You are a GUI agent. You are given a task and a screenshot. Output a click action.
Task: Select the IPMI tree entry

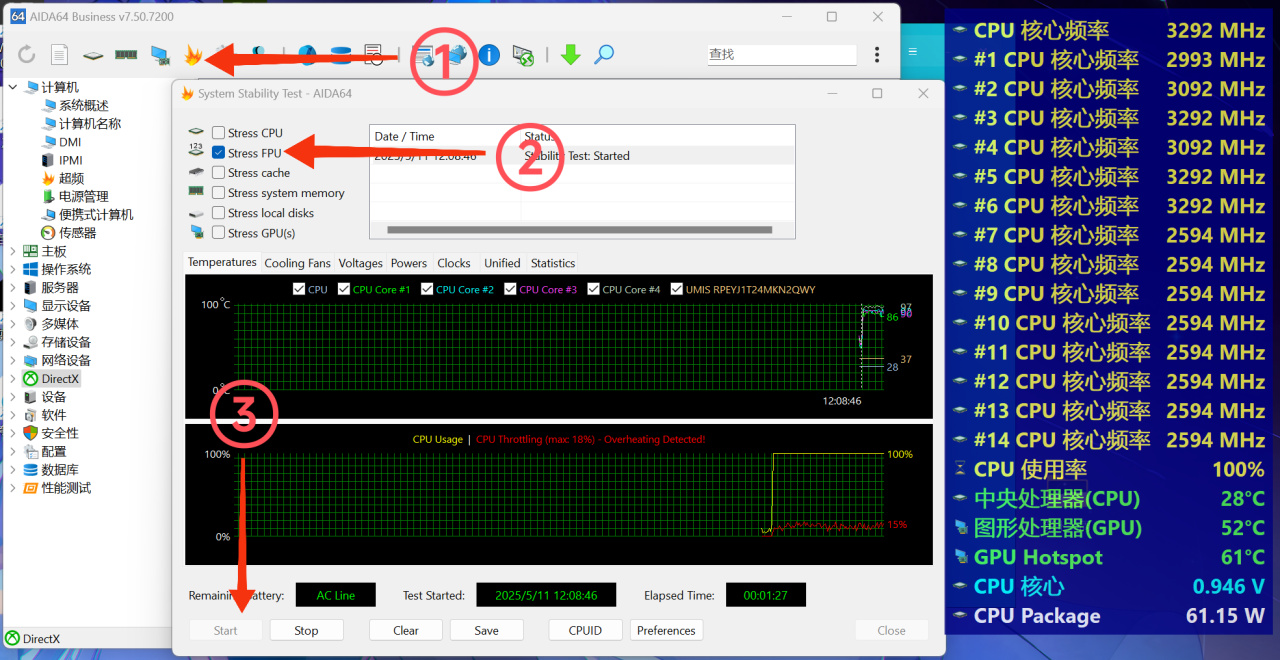point(71,160)
